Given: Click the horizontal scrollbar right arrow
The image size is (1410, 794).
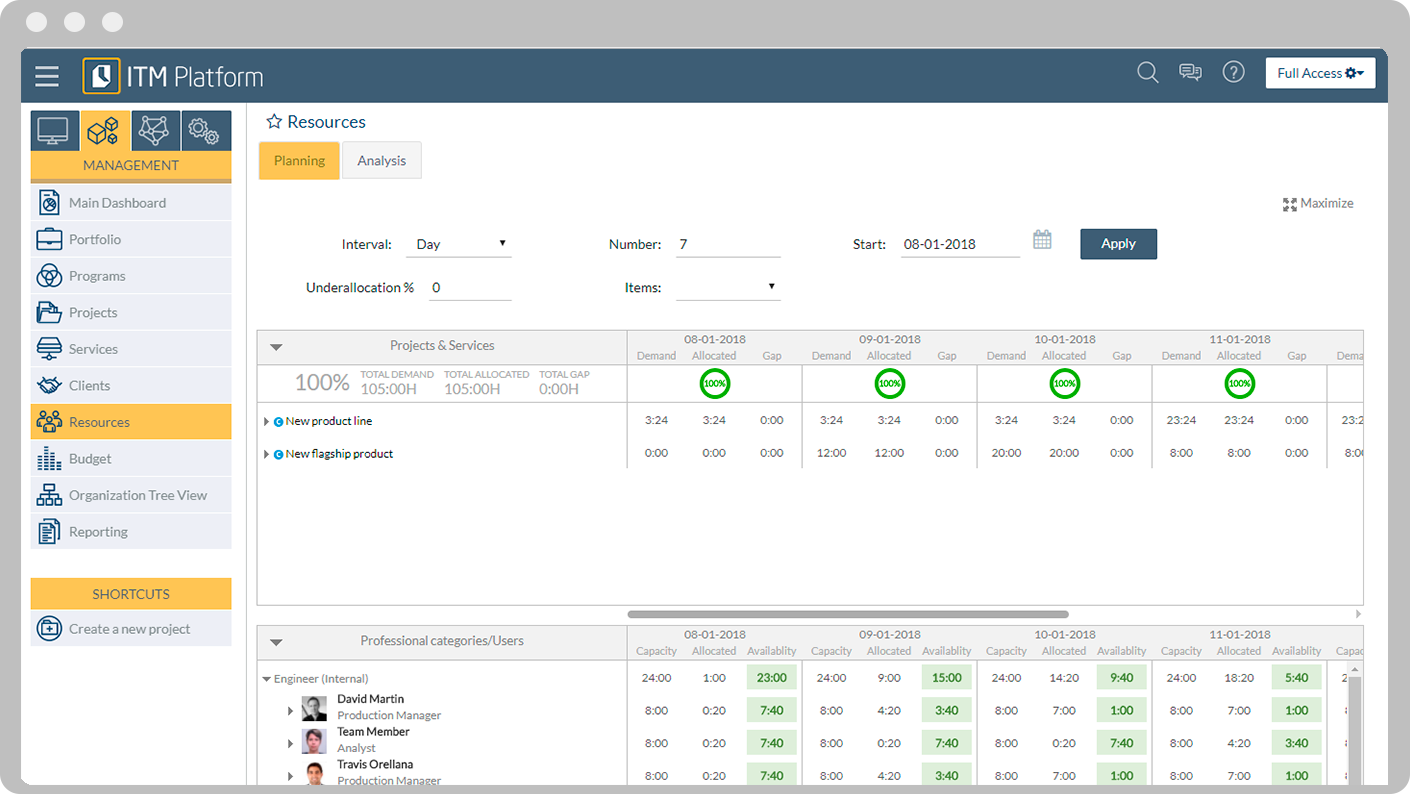Looking at the screenshot, I should click(x=1358, y=614).
